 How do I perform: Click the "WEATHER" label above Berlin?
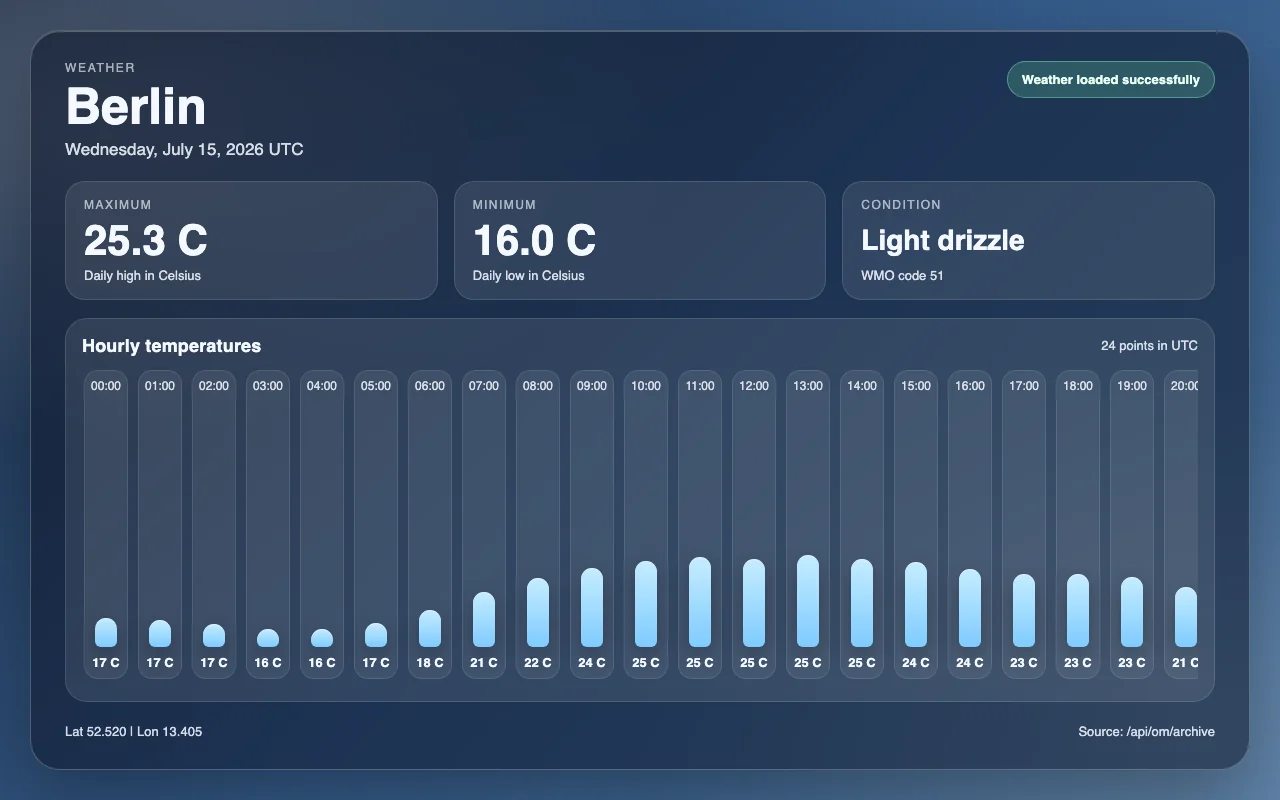click(100, 68)
